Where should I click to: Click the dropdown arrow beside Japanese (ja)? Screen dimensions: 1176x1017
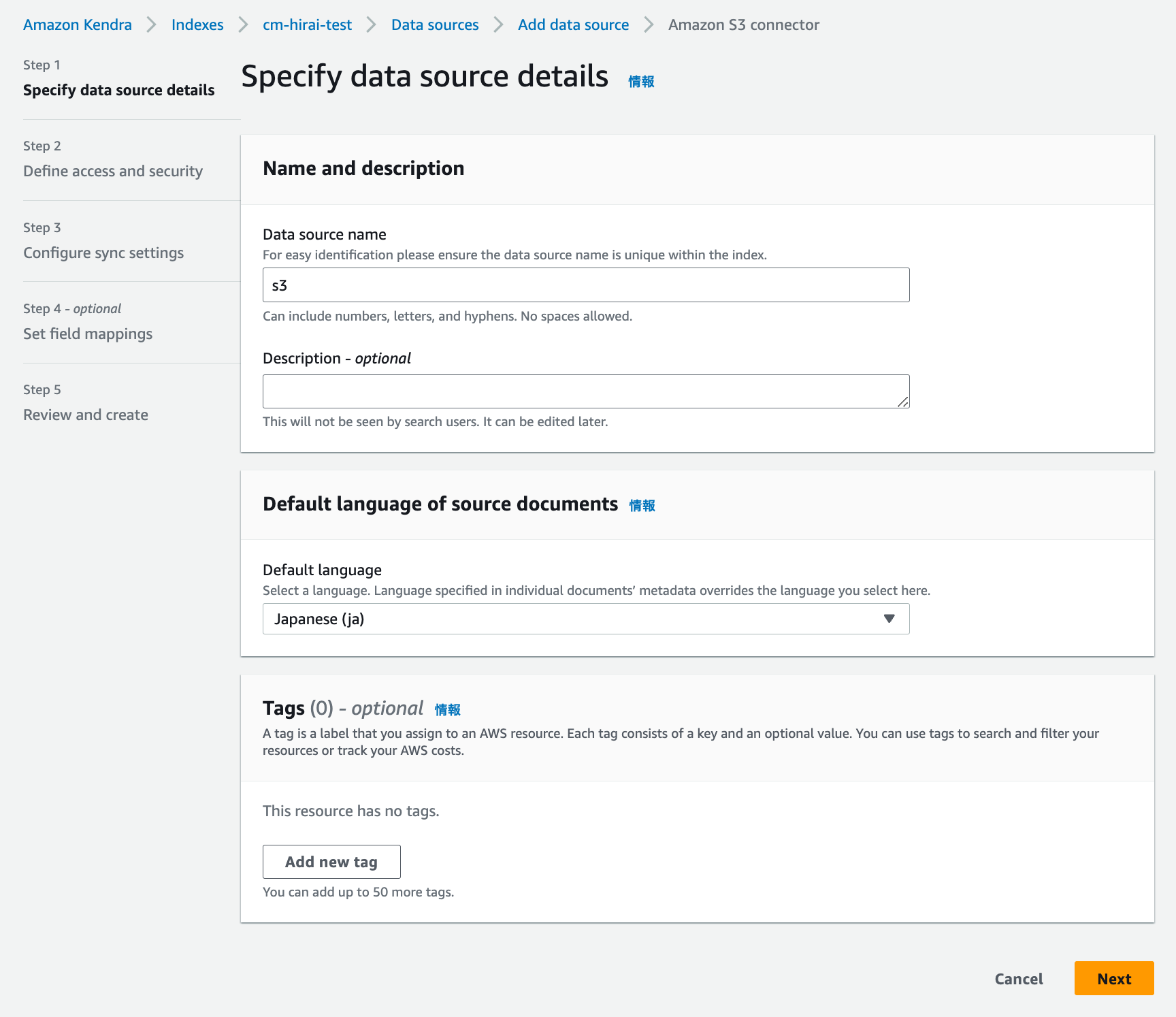point(889,619)
